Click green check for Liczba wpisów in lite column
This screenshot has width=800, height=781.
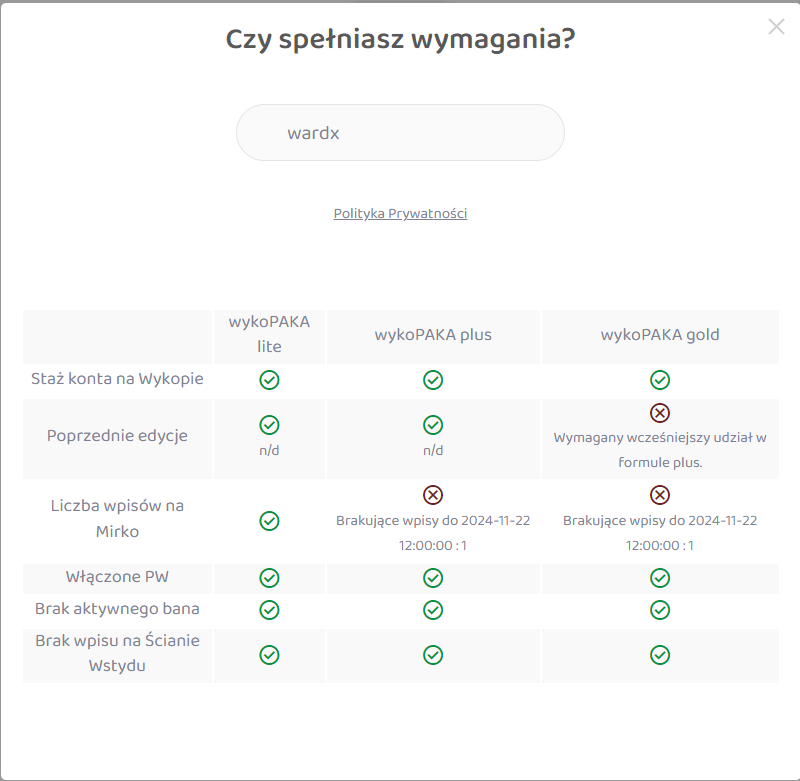[x=269, y=521]
